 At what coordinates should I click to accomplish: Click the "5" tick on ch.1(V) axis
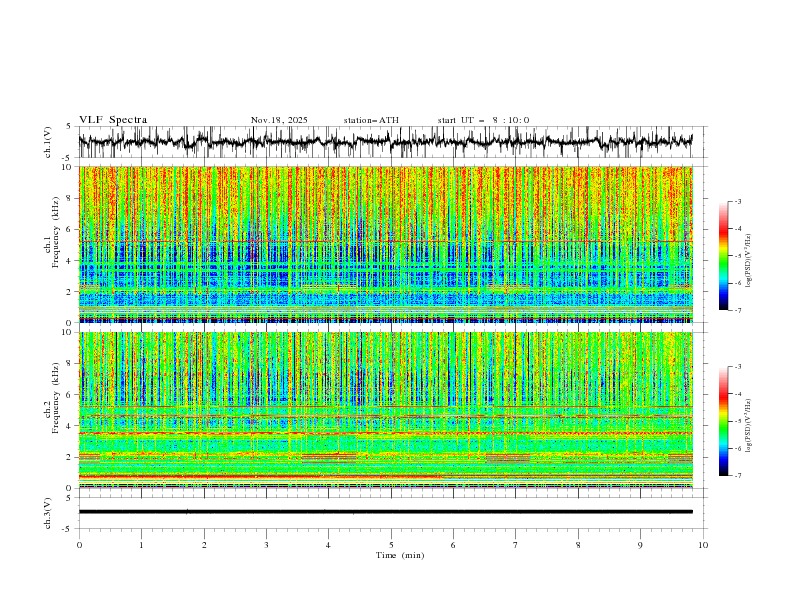[x=69, y=127]
